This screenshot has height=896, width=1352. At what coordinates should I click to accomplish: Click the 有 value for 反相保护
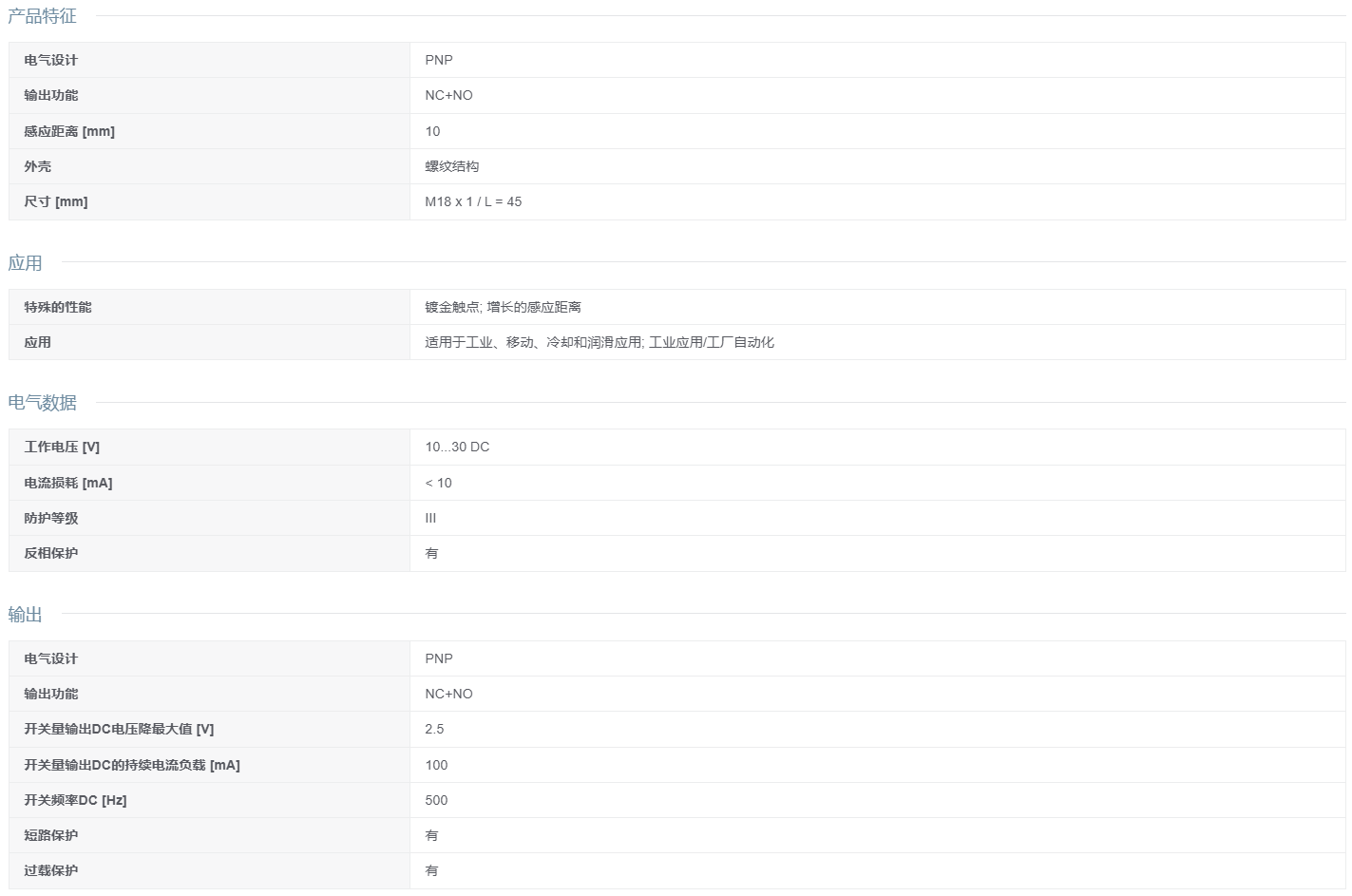pyautogui.click(x=431, y=553)
